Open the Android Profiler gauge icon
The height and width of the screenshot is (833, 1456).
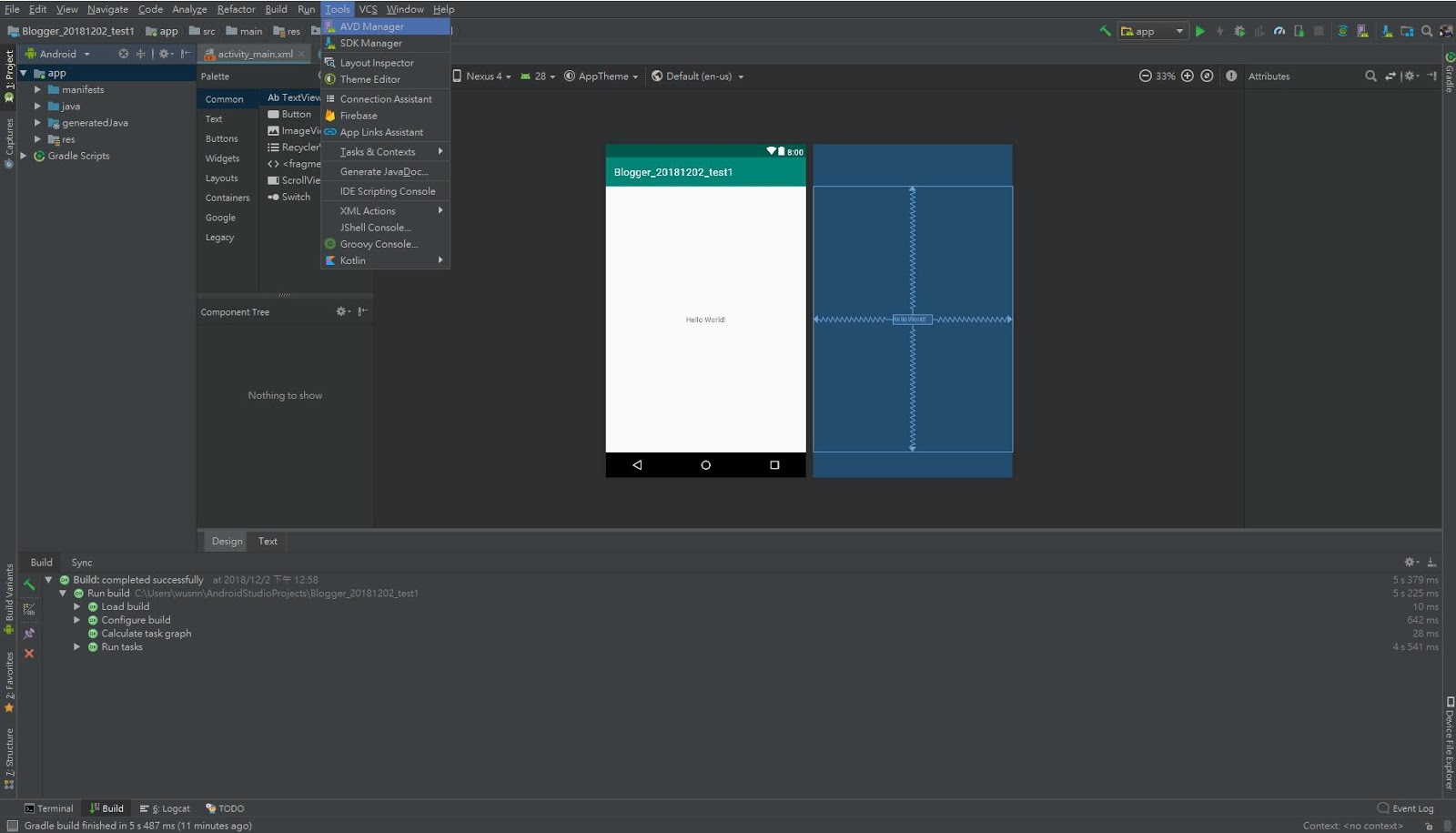(1279, 31)
